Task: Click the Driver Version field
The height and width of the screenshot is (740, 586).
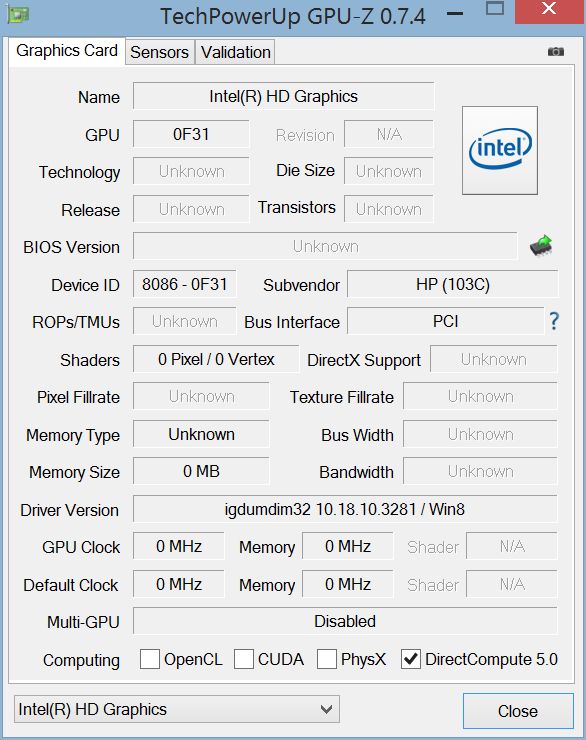Action: (345, 509)
